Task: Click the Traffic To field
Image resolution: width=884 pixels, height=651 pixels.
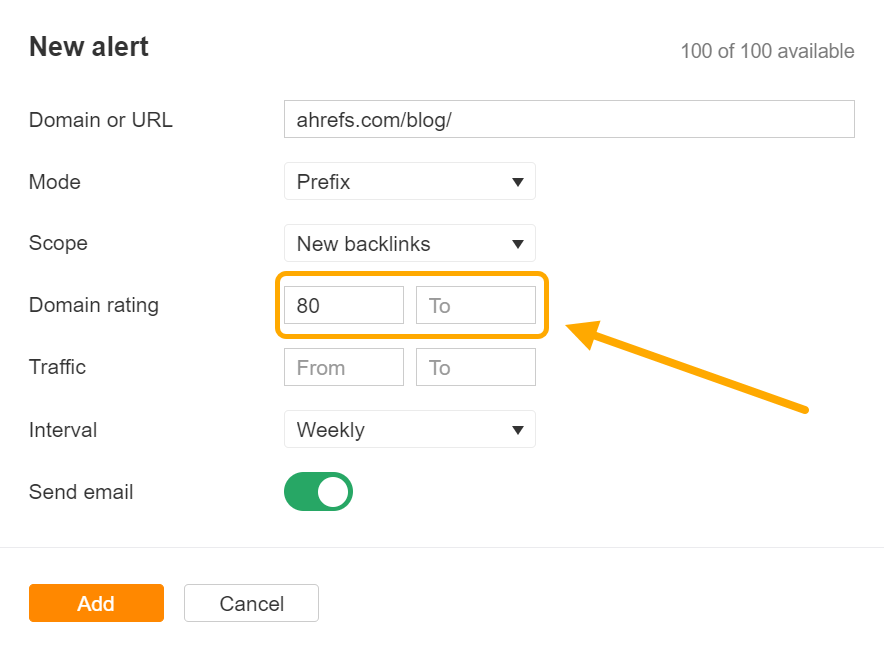Action: (475, 368)
